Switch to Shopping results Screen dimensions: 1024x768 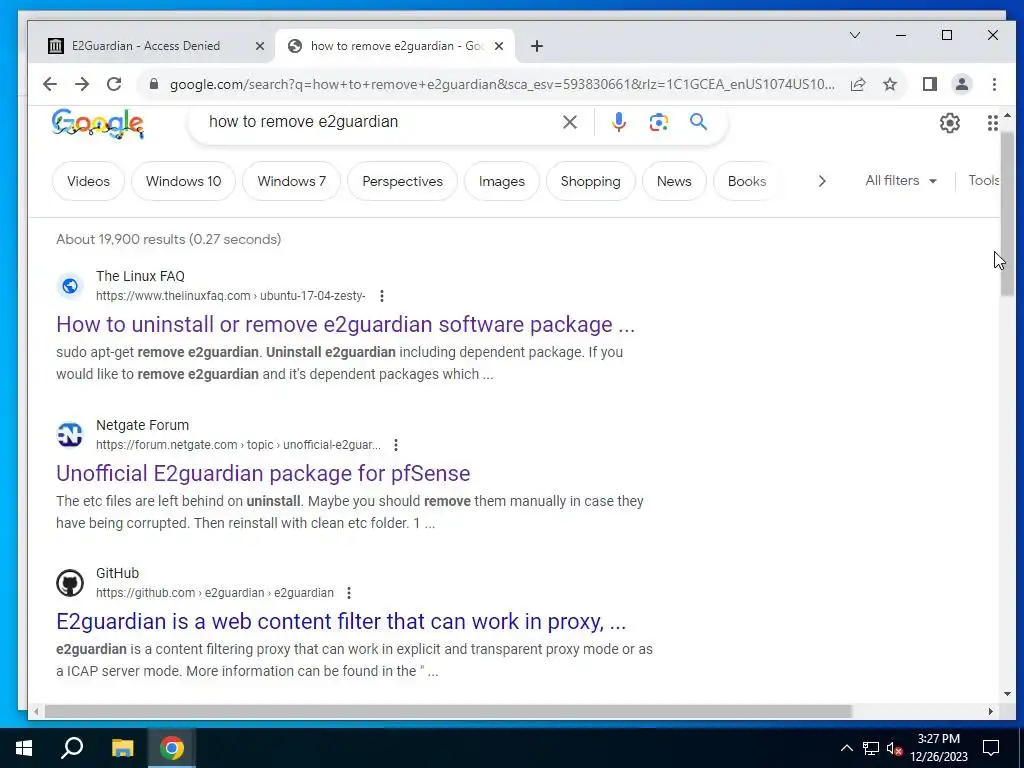[x=590, y=181]
